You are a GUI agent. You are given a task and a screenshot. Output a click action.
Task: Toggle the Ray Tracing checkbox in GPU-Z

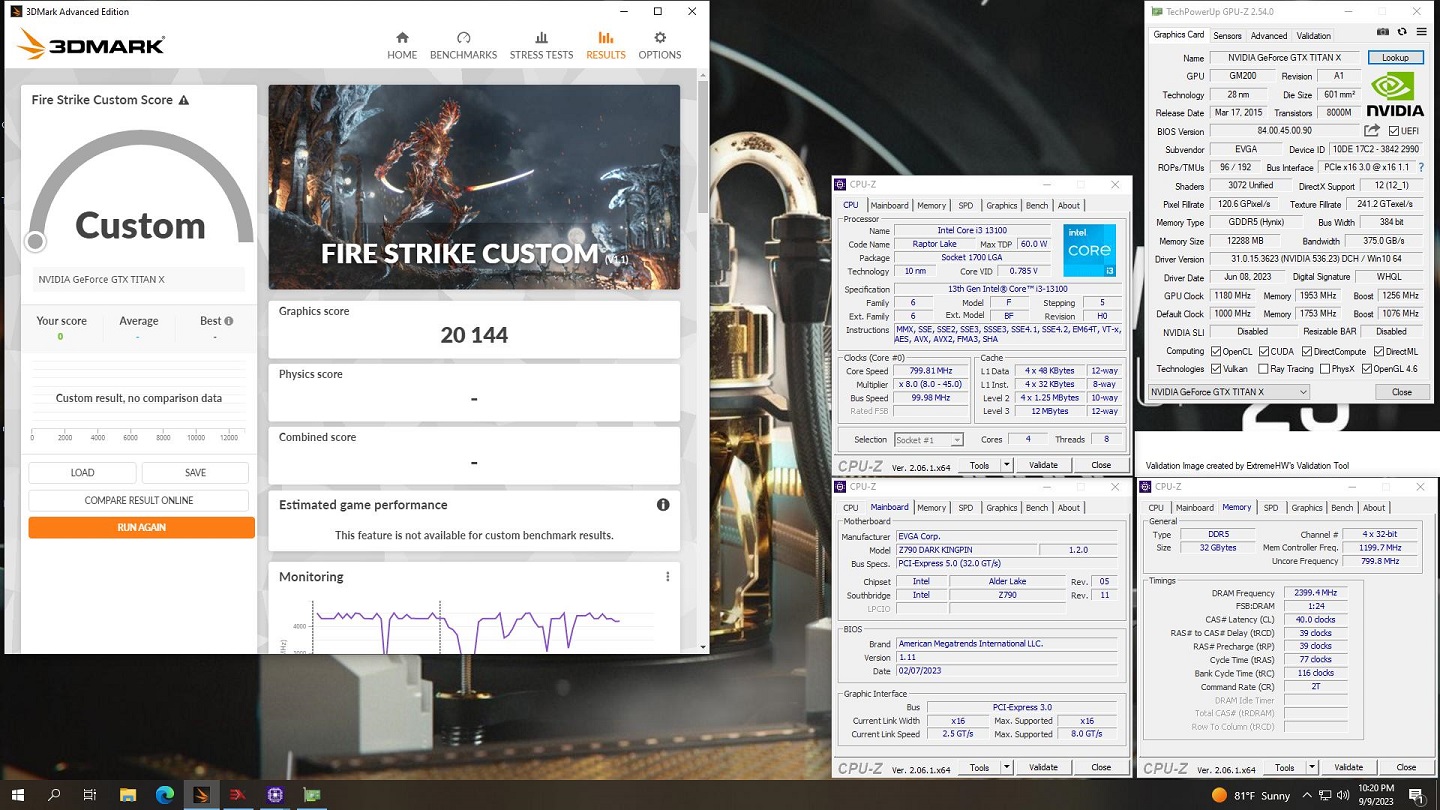coord(1264,369)
